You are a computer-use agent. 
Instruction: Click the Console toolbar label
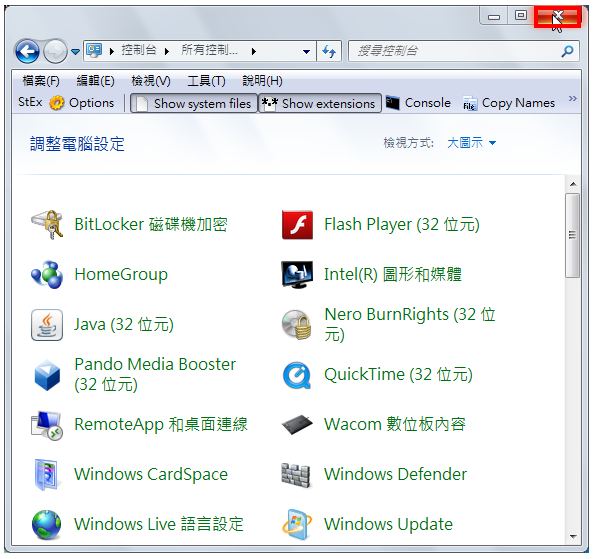click(x=428, y=103)
